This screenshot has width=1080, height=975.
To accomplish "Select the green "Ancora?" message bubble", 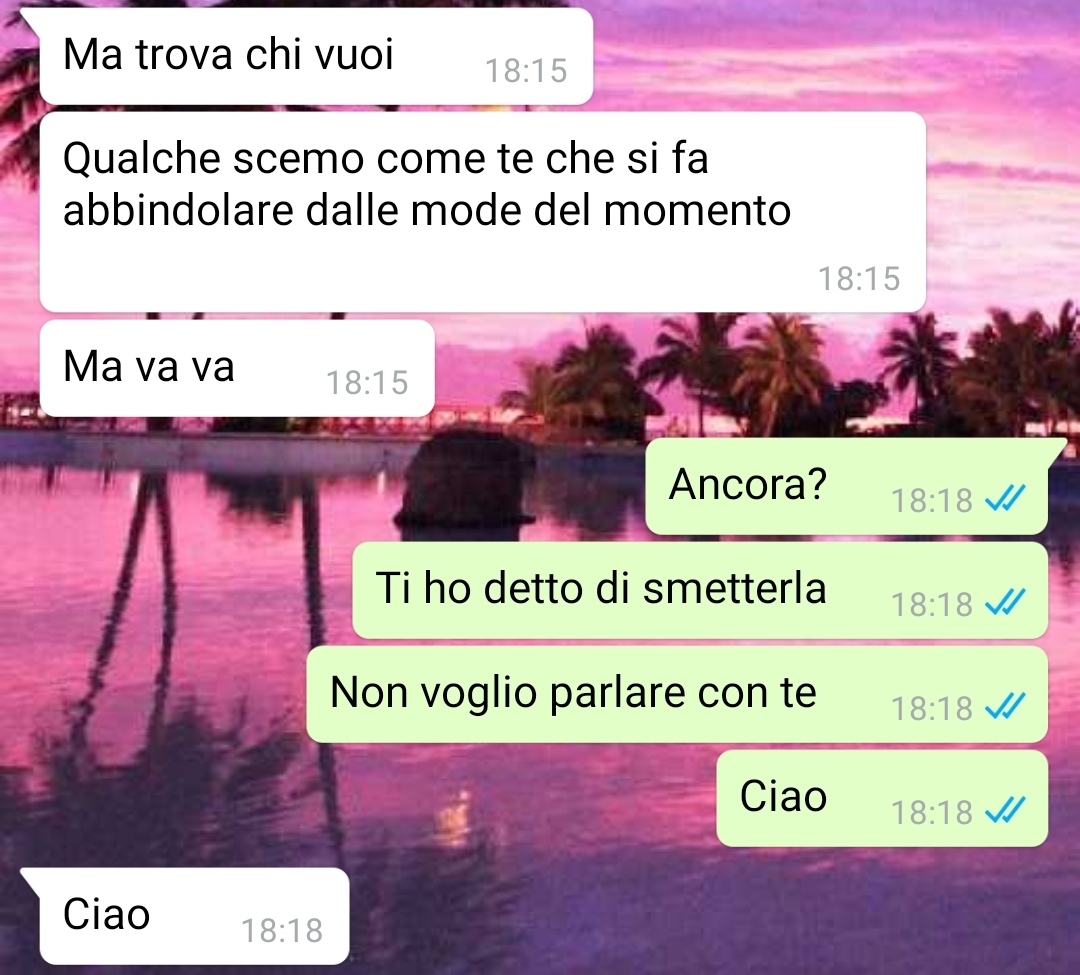I will point(847,486).
